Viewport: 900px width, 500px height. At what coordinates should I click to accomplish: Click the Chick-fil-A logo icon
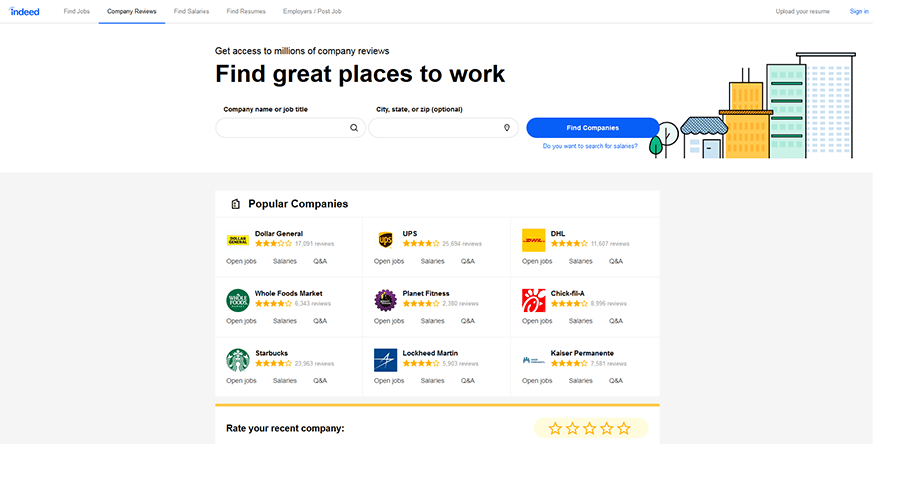pyautogui.click(x=533, y=300)
